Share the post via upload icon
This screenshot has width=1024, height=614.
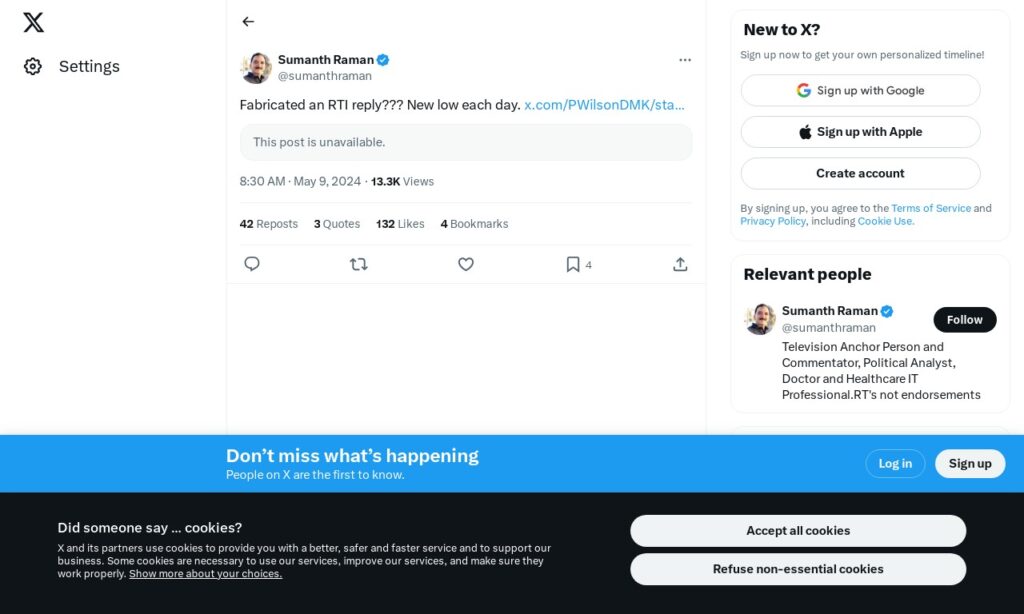pos(680,264)
